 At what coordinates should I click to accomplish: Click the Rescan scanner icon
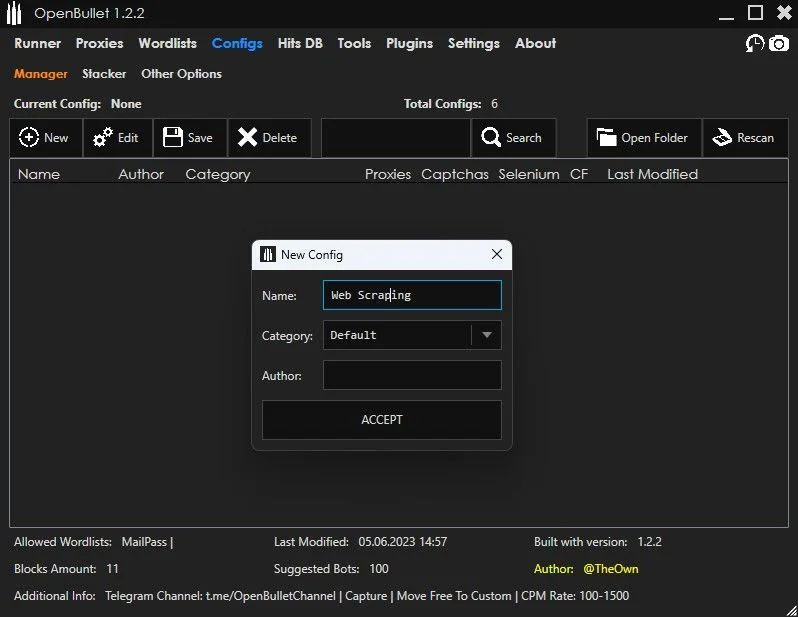pos(722,137)
